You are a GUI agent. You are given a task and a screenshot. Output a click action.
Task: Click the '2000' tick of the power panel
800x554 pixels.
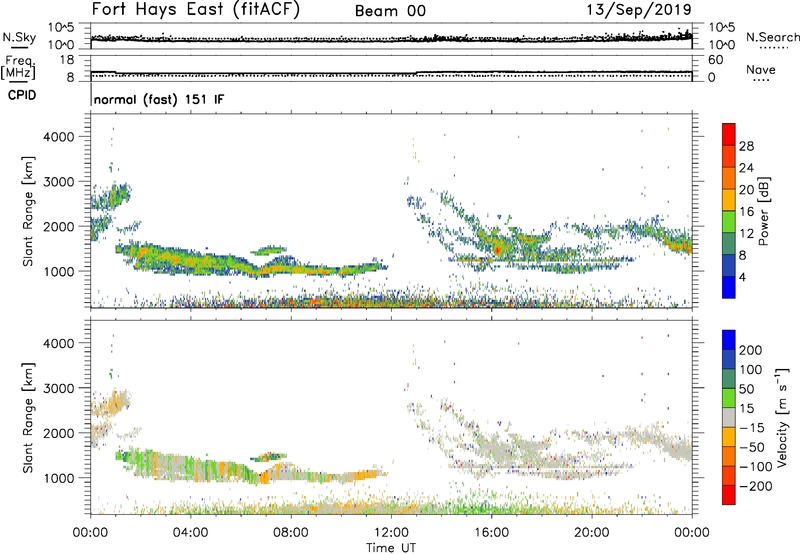tap(58, 226)
